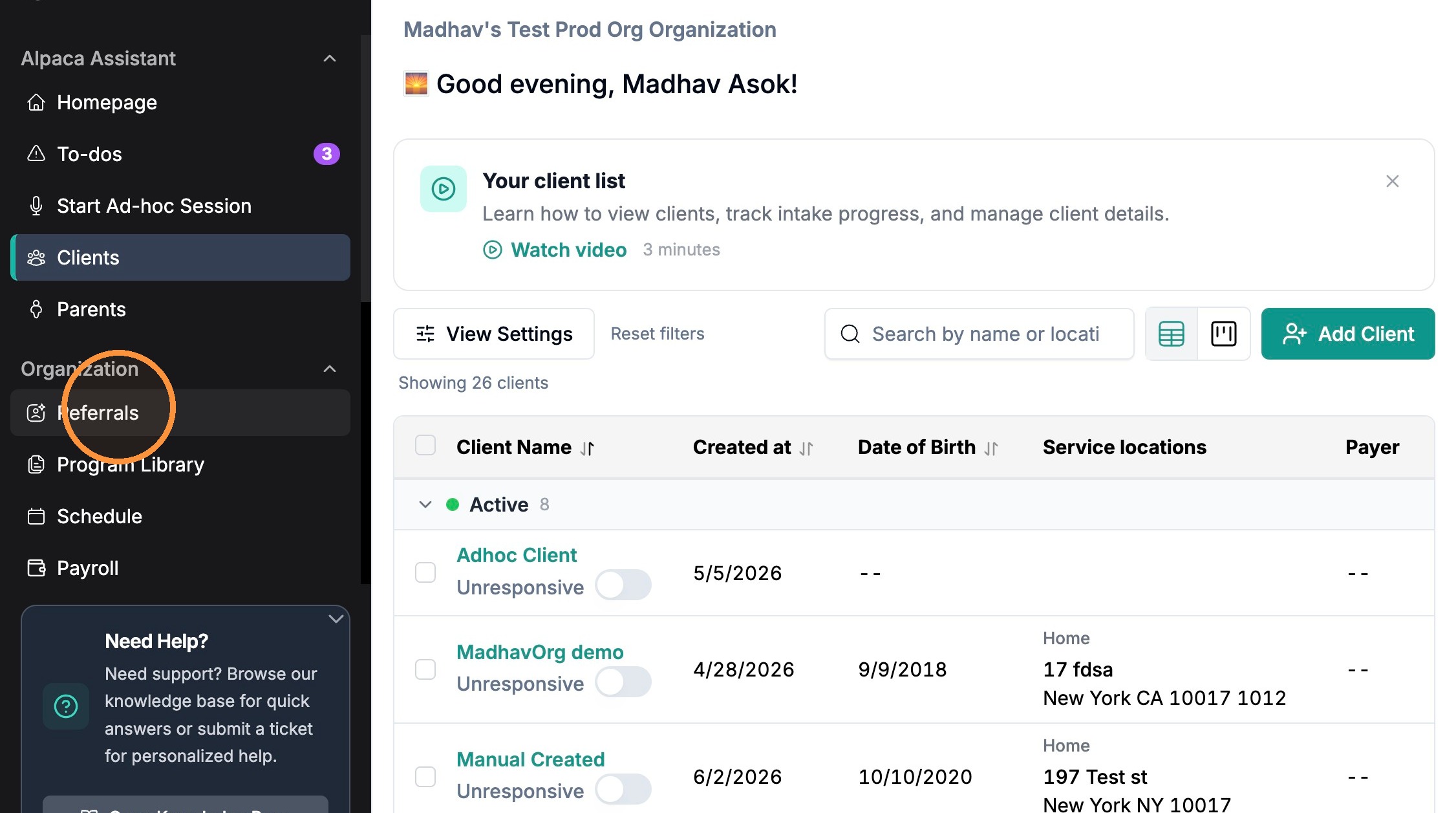The image size is (1456, 813).
Task: Toggle Unresponsive switch for Adhoc Client
Action: [x=623, y=585]
